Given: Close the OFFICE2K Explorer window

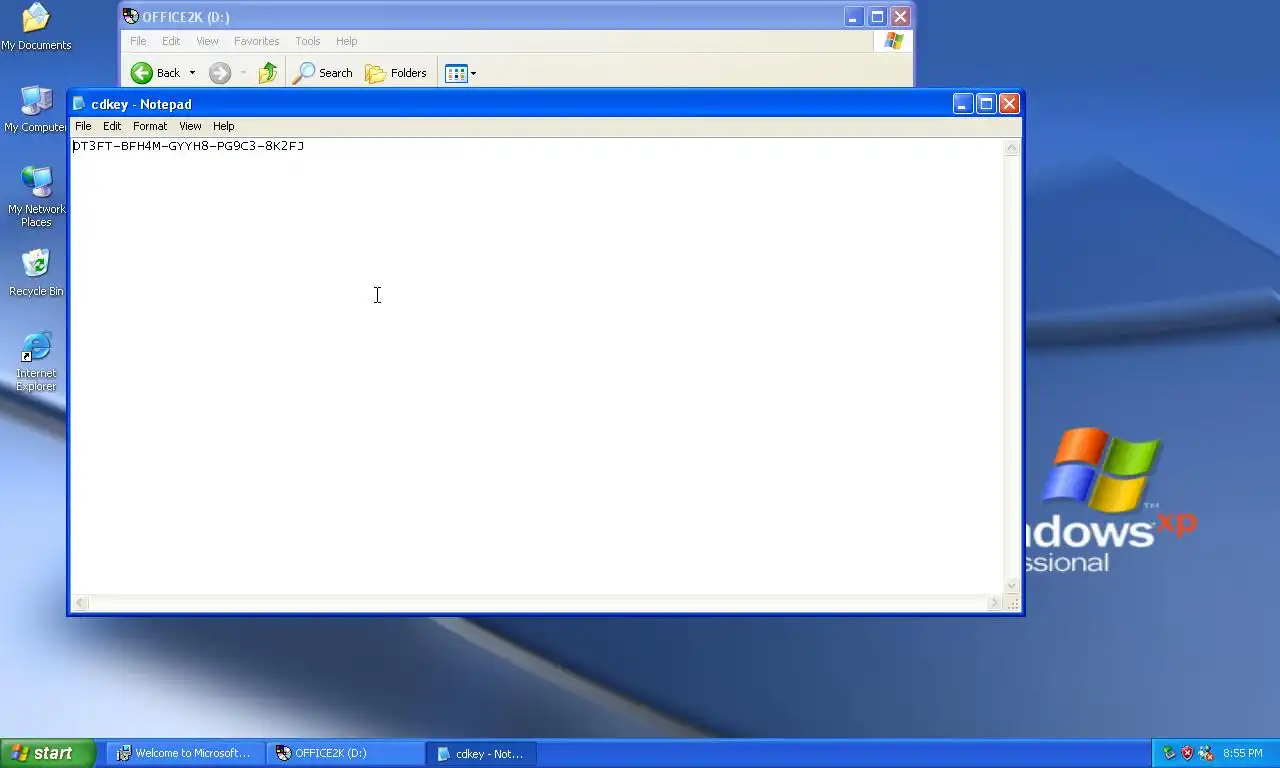Looking at the screenshot, I should 900,17.
